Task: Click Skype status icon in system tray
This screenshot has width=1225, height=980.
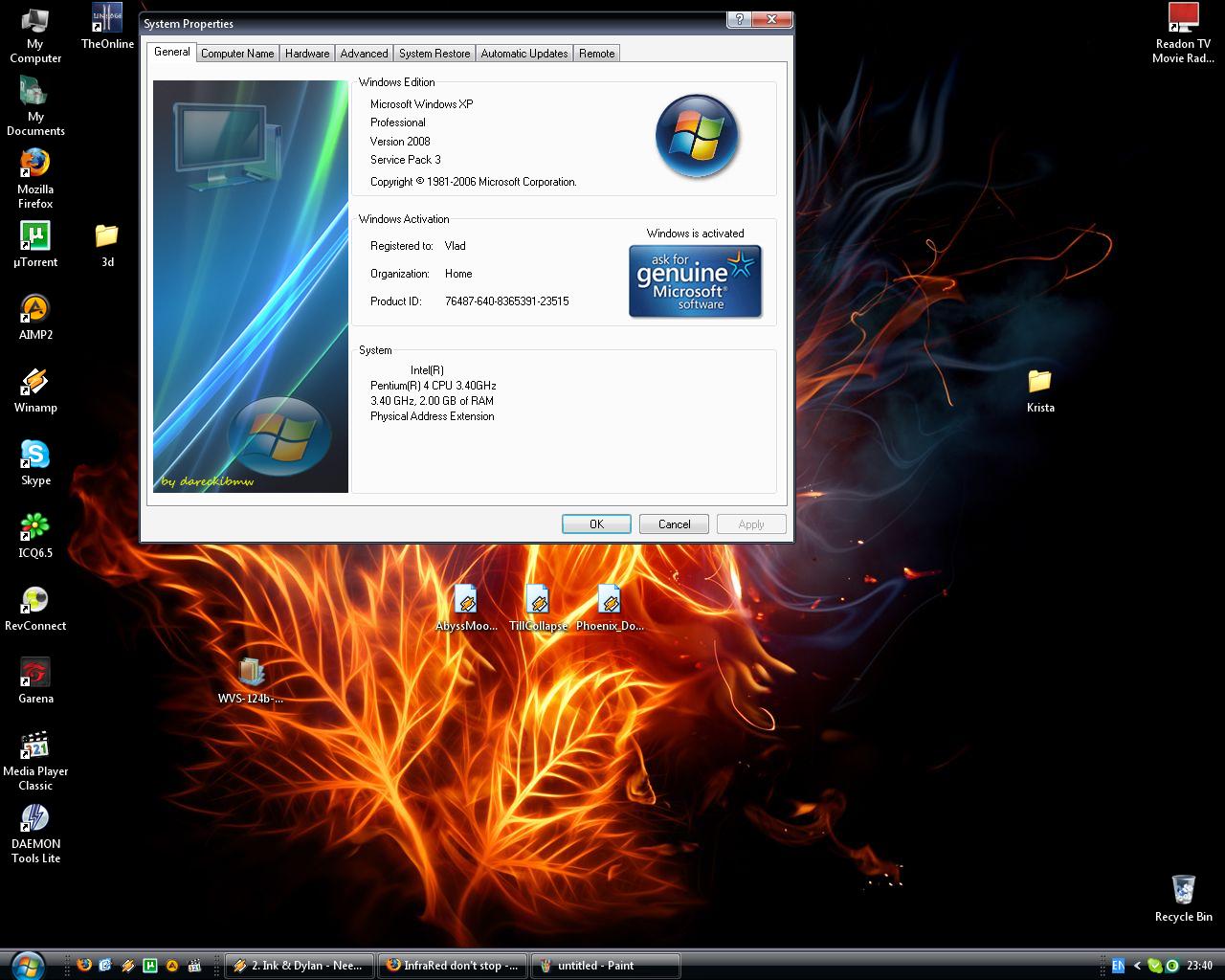Action: click(x=1155, y=966)
